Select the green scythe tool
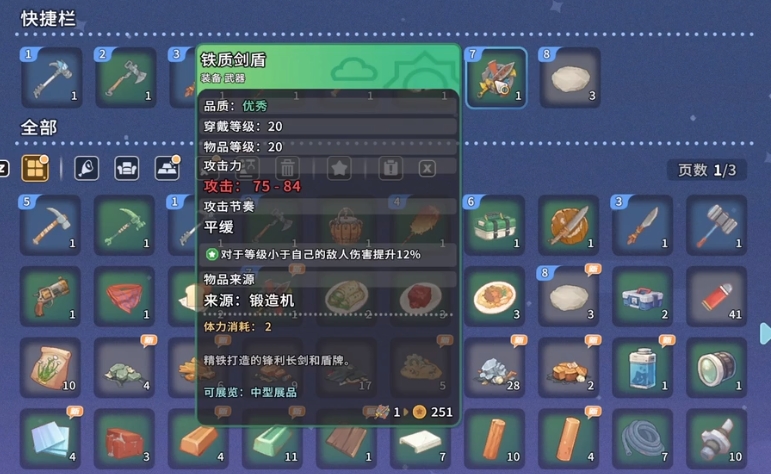Image resolution: width=771 pixels, height=474 pixels. [x=124, y=225]
